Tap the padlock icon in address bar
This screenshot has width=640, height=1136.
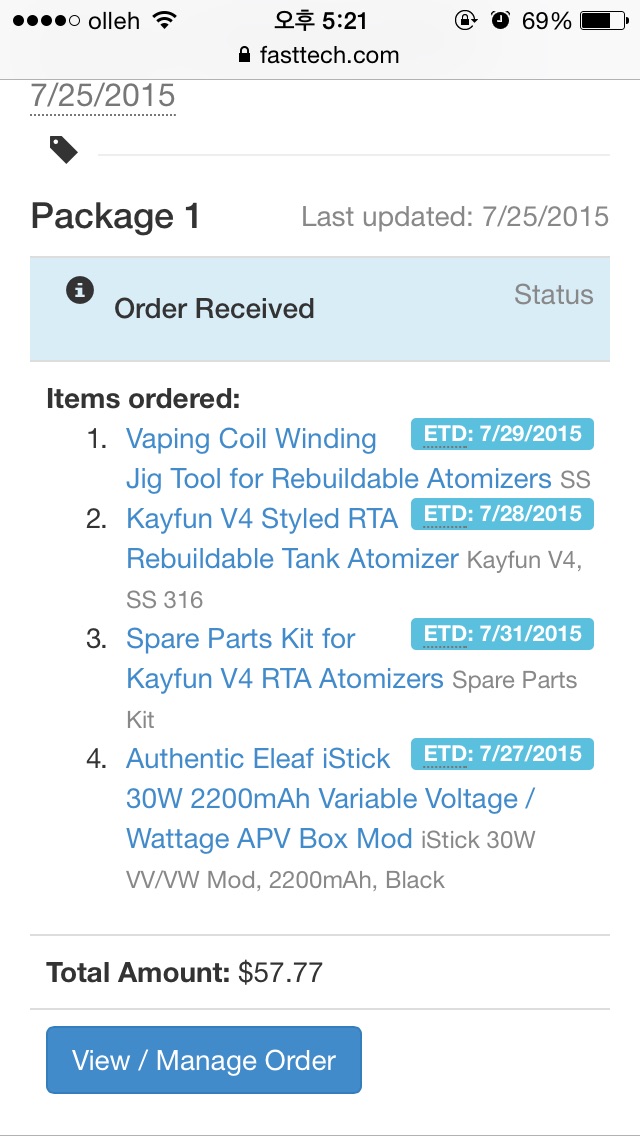point(244,55)
